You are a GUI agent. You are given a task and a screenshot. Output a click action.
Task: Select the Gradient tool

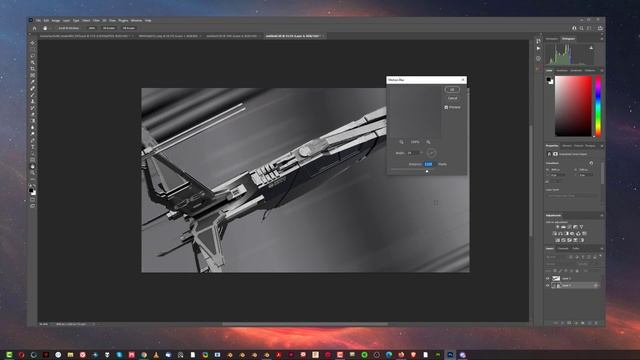[x=33, y=121]
